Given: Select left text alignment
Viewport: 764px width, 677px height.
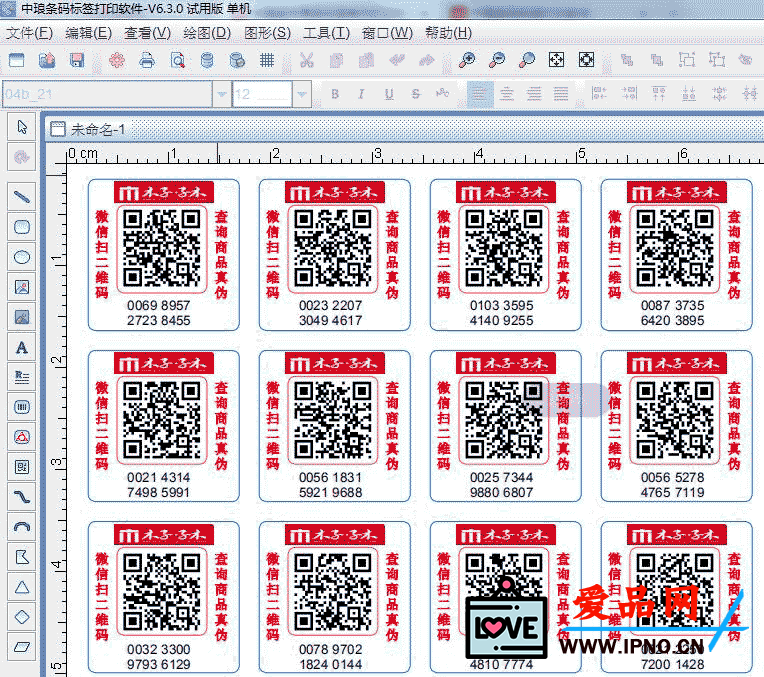Looking at the screenshot, I should [x=480, y=94].
